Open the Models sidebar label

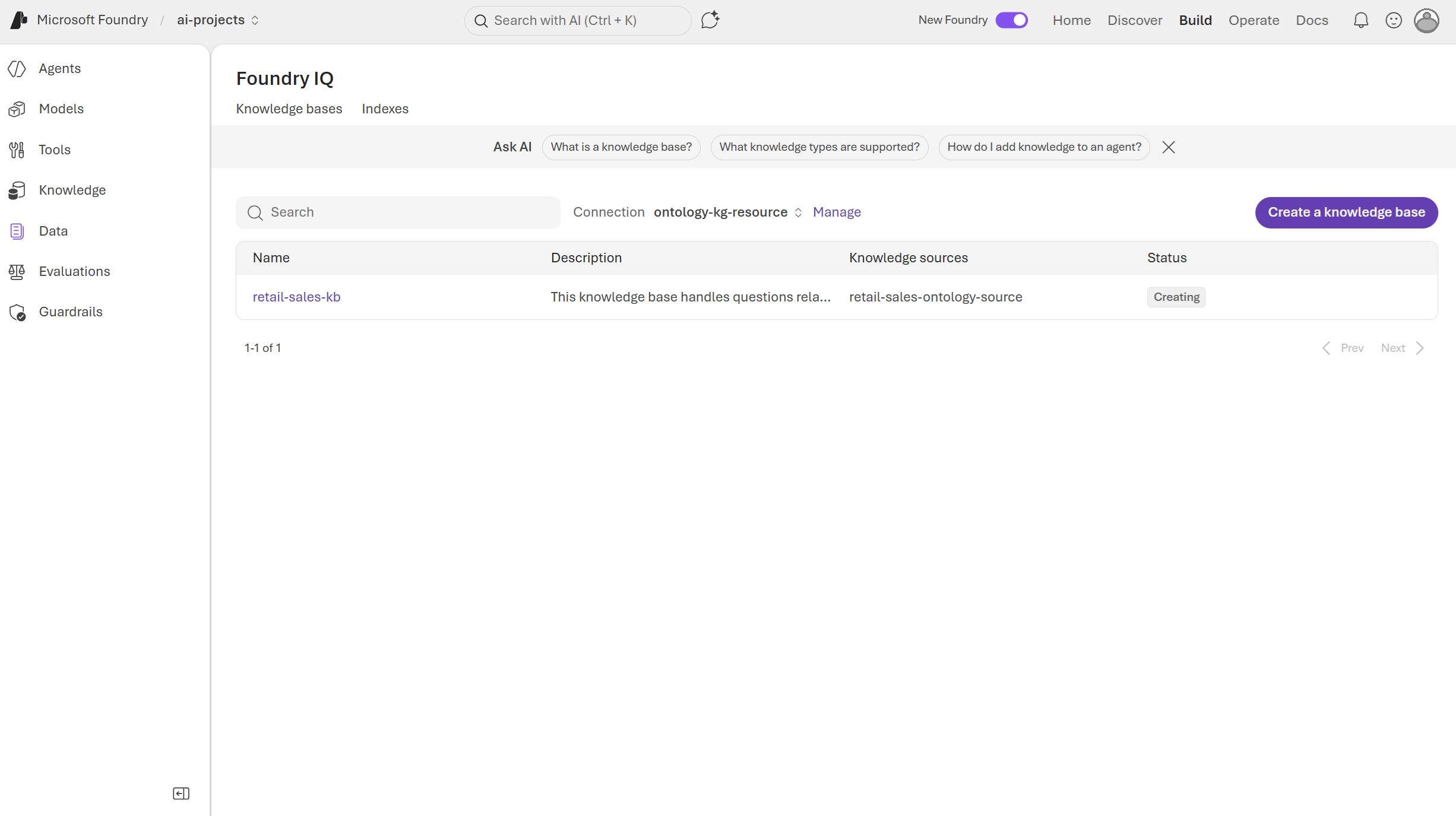[x=61, y=109]
